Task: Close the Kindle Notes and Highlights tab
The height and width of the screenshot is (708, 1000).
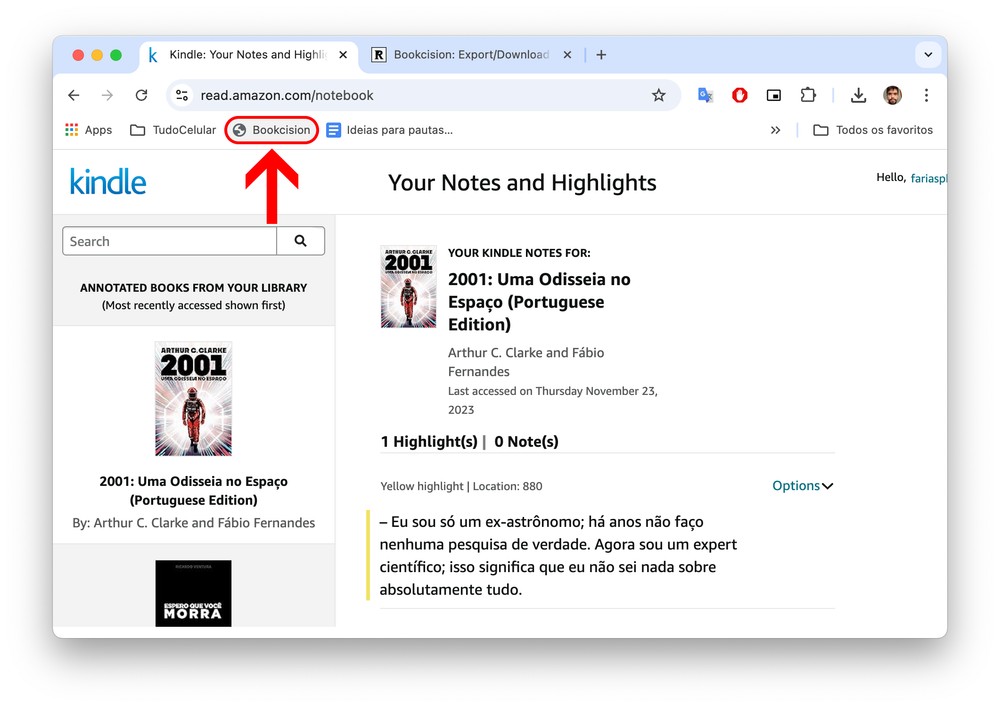Action: point(343,55)
